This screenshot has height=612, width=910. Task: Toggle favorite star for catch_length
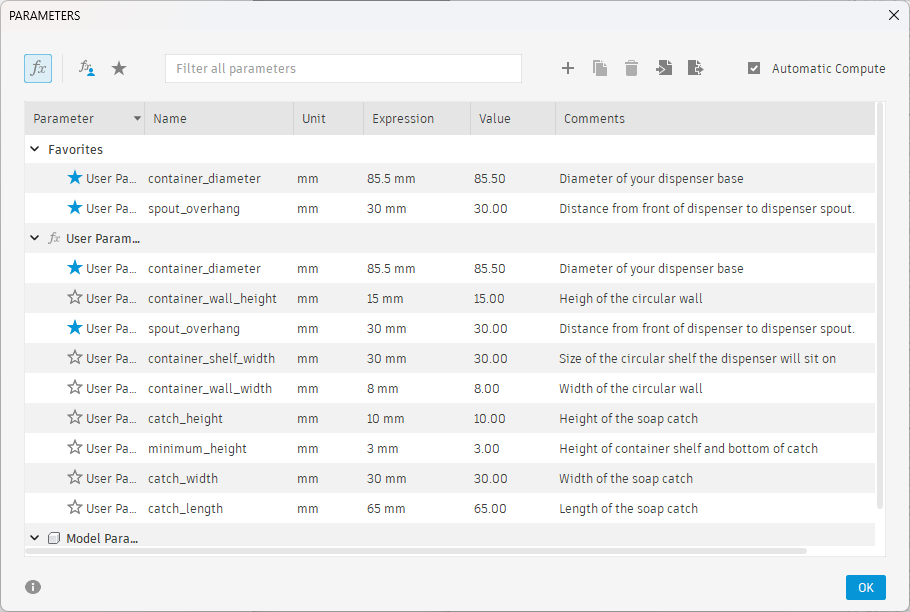point(74,508)
